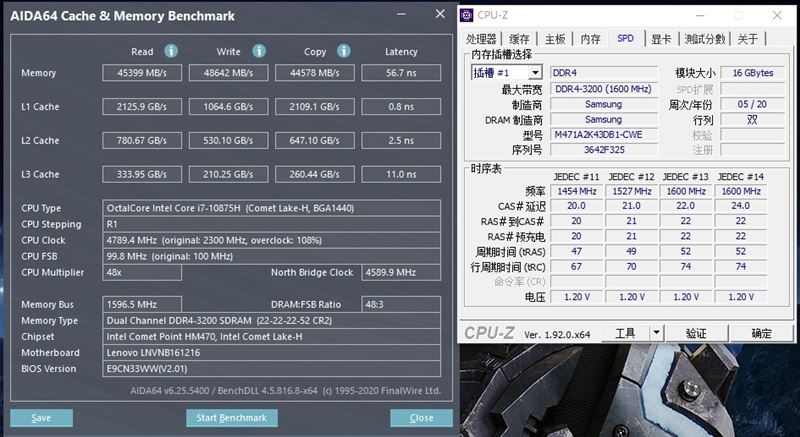Click the Read info icon
The image size is (800, 437).
tap(171, 51)
